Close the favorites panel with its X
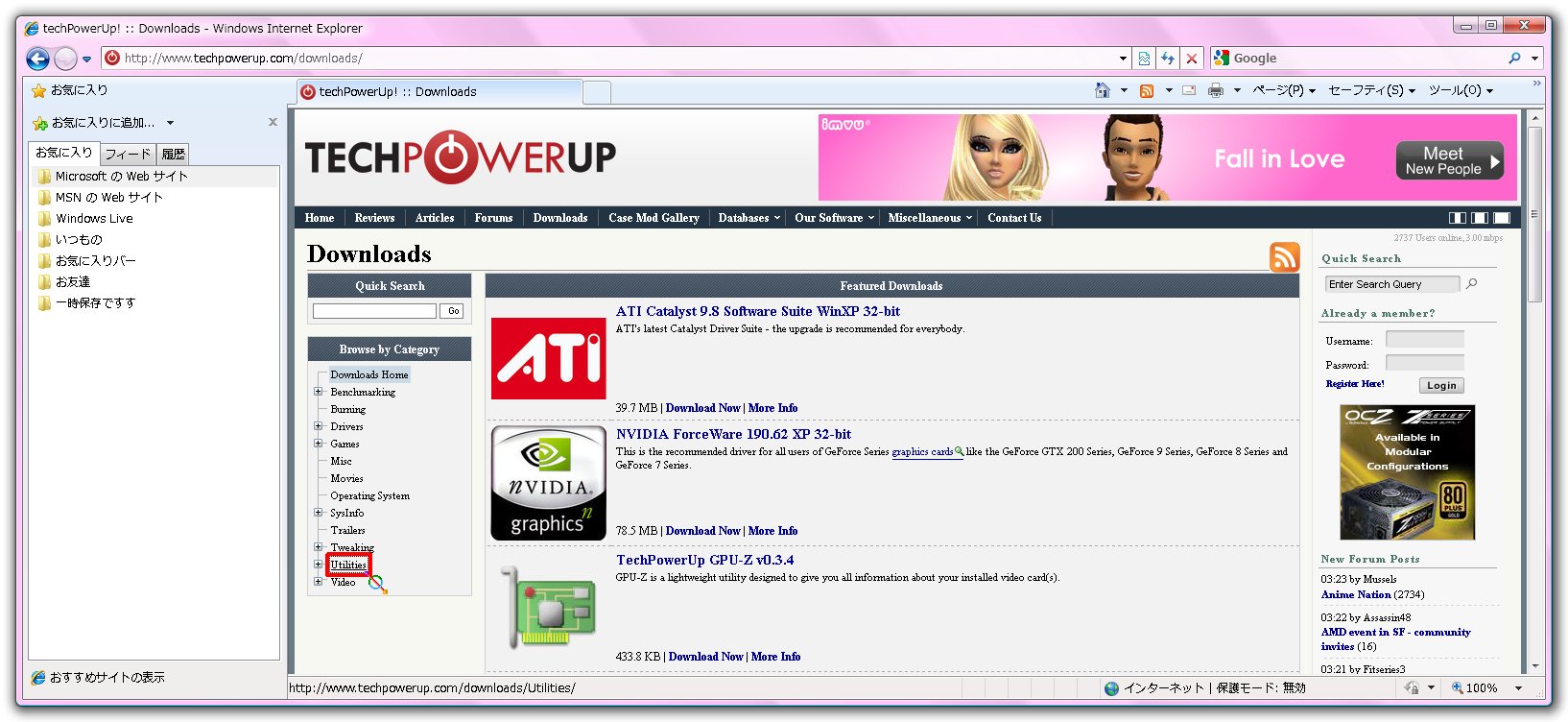The height and width of the screenshot is (722, 1568). 273,122
